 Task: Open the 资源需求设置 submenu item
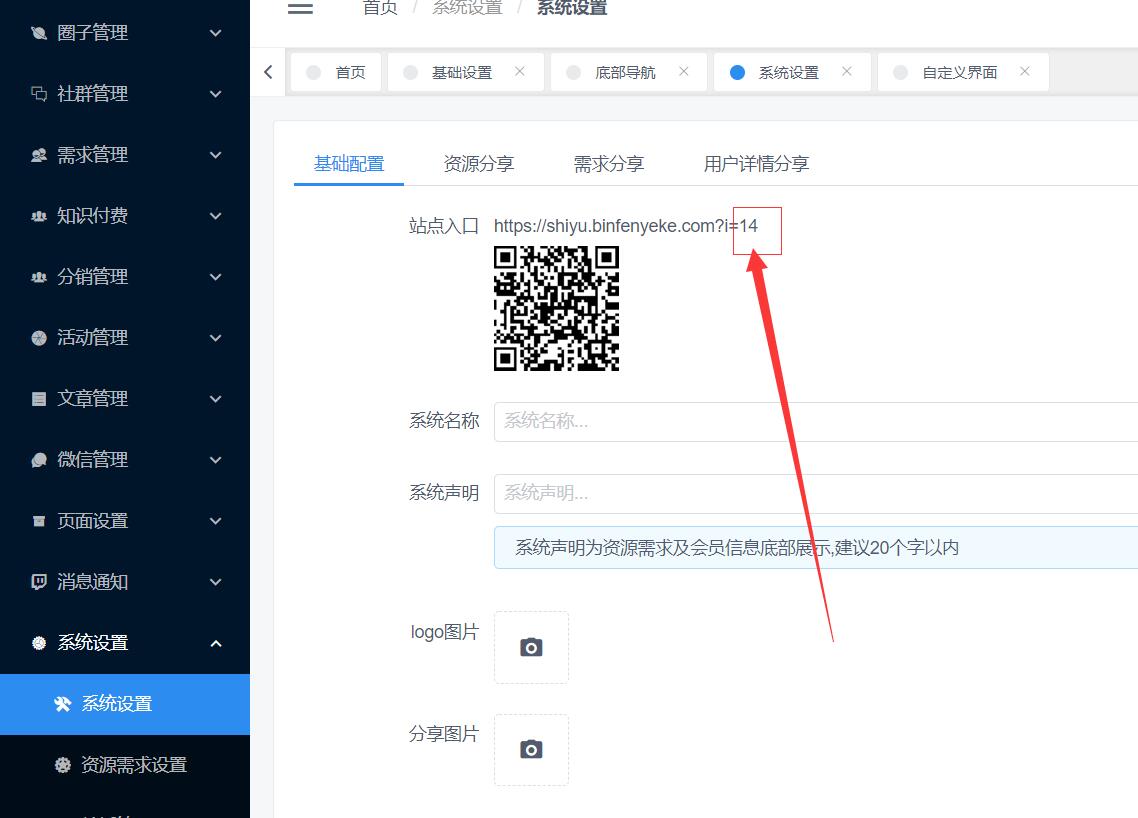(x=125, y=765)
